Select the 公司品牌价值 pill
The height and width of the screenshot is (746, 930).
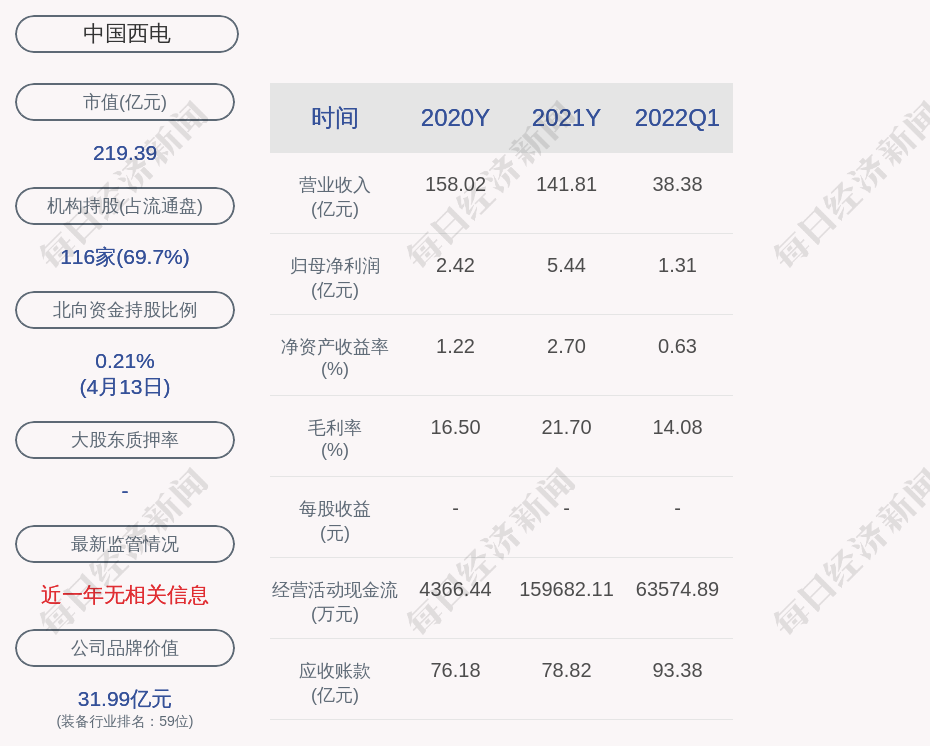coord(125,648)
